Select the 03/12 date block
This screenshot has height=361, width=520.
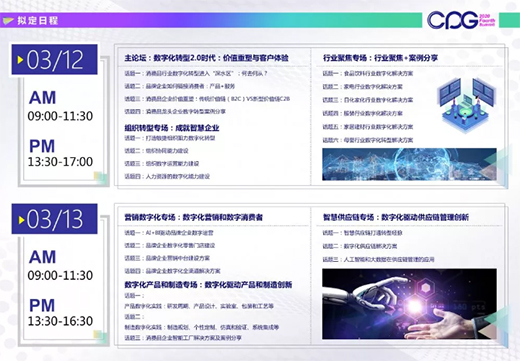[x=55, y=59]
